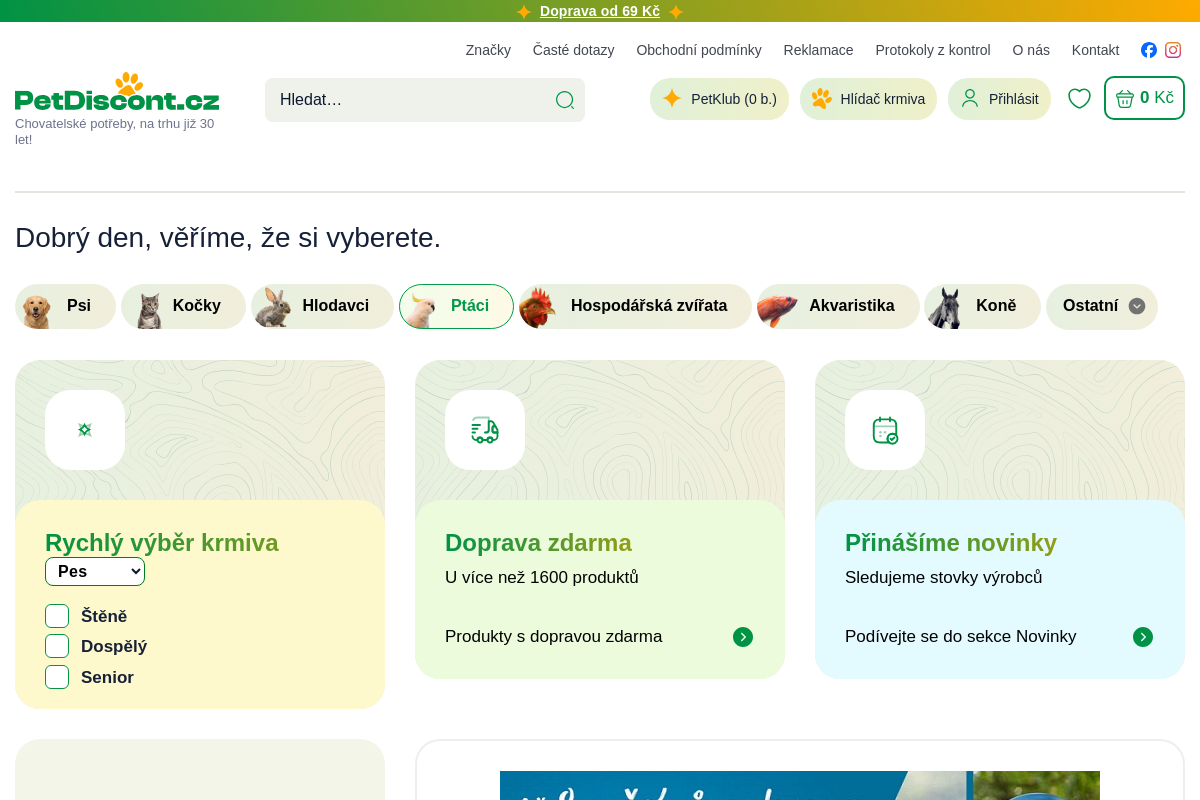The image size is (1200, 800).
Task: Open the Instagram icon in the header
Action: coord(1173,50)
